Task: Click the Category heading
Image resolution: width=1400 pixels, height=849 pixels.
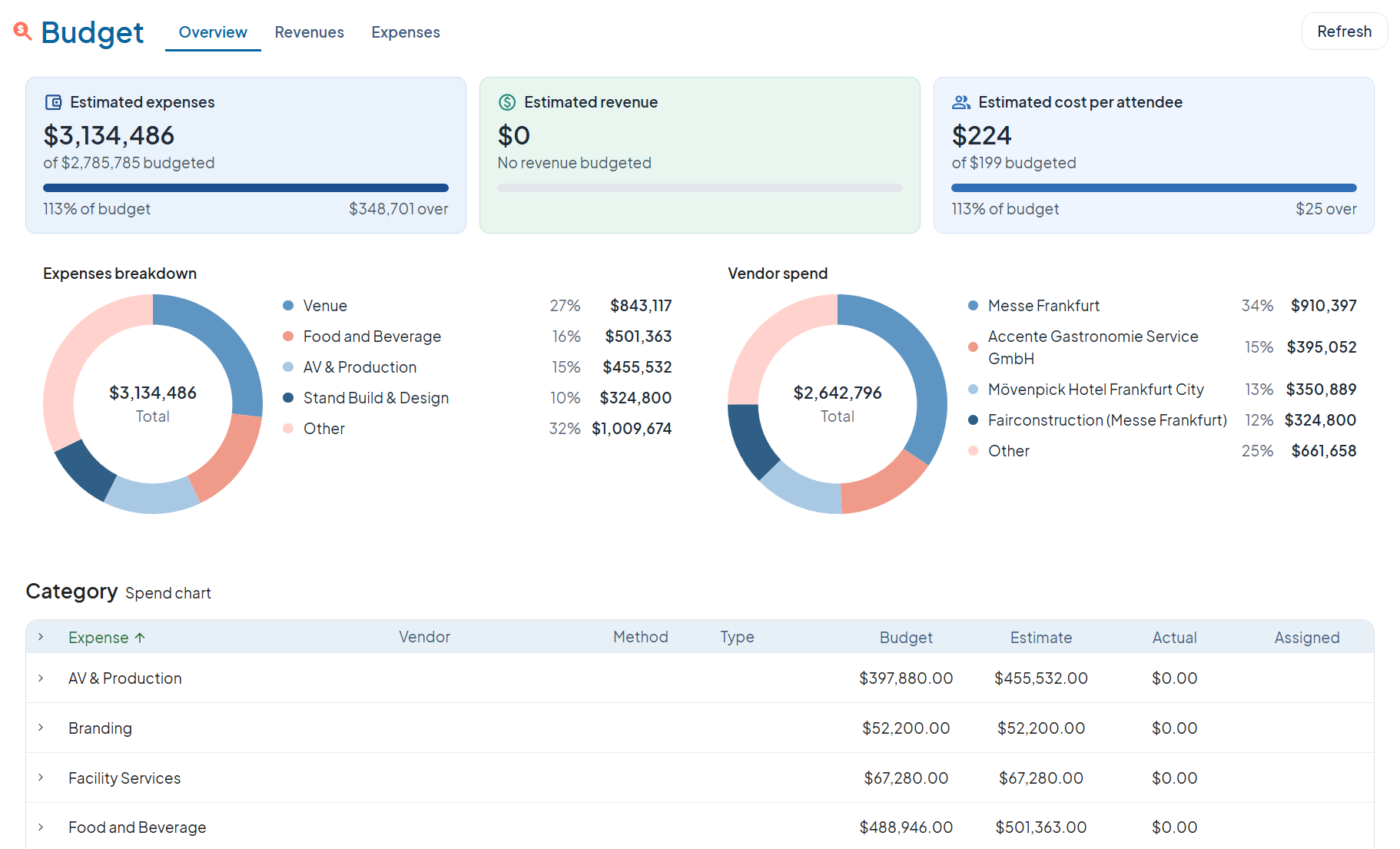Action: tap(71, 592)
